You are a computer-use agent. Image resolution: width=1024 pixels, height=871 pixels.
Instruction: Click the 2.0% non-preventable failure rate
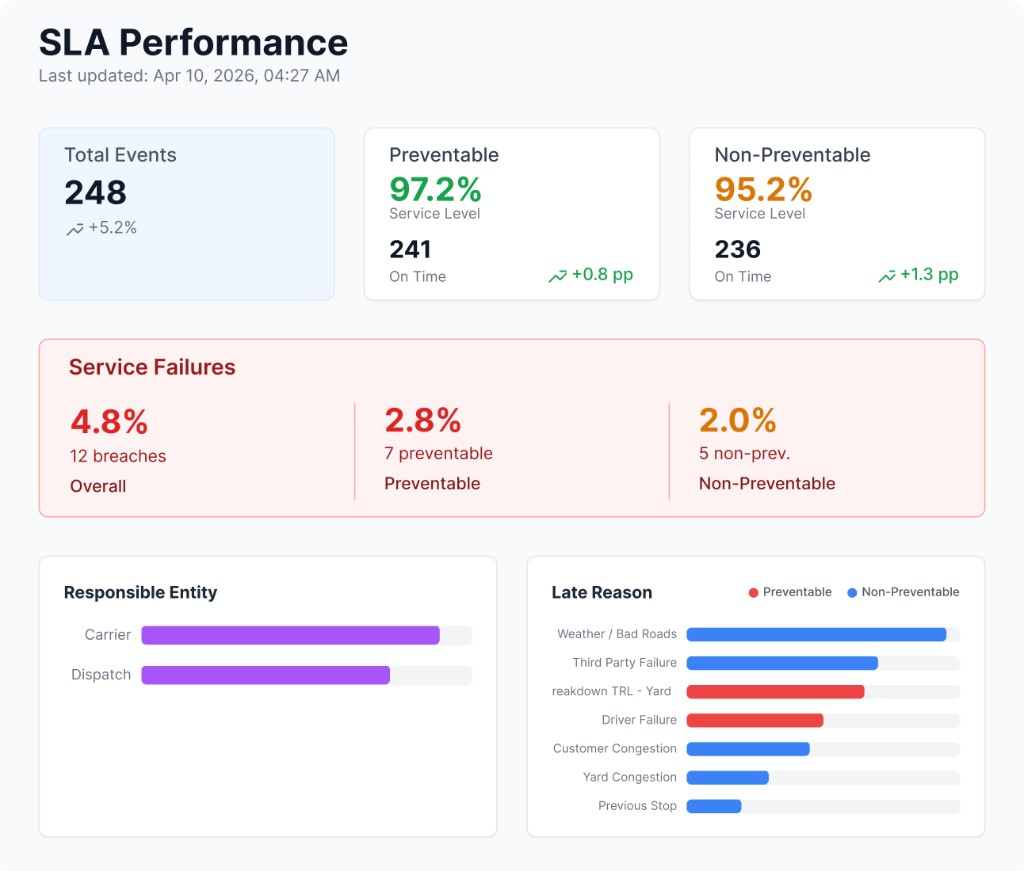coord(737,420)
